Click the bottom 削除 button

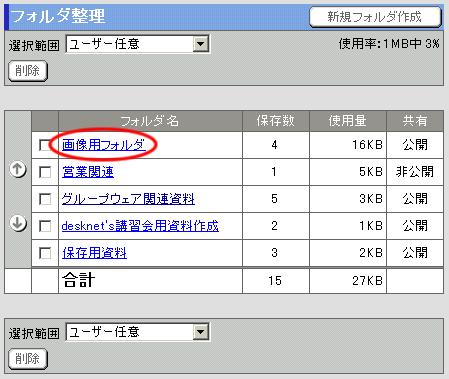click(28, 359)
